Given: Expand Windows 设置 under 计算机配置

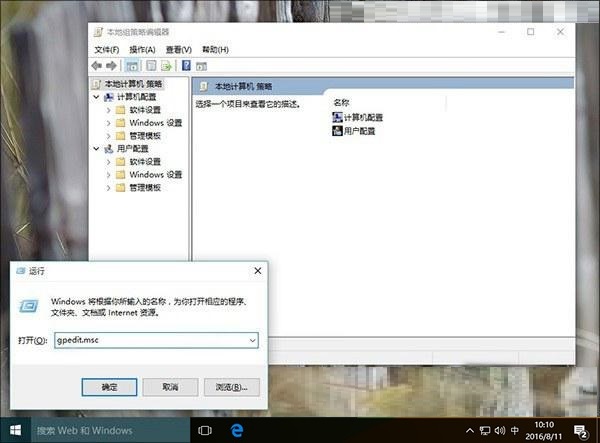Looking at the screenshot, I should pyautogui.click(x=108, y=123).
